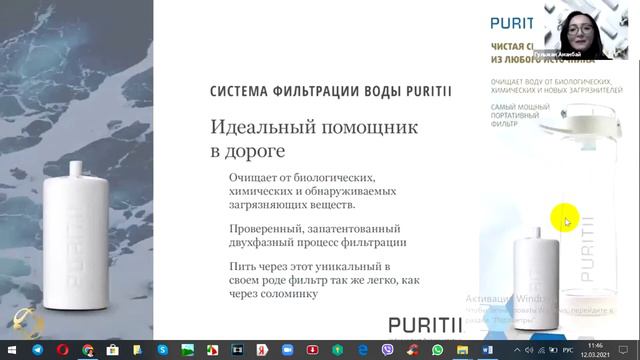Viewport: 640px width, 360px height.
Task: Open the Windows Start menu
Action: tap(12, 350)
